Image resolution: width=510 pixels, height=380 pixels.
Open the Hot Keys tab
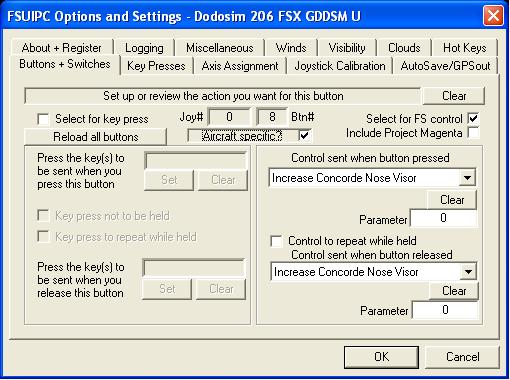(464, 48)
